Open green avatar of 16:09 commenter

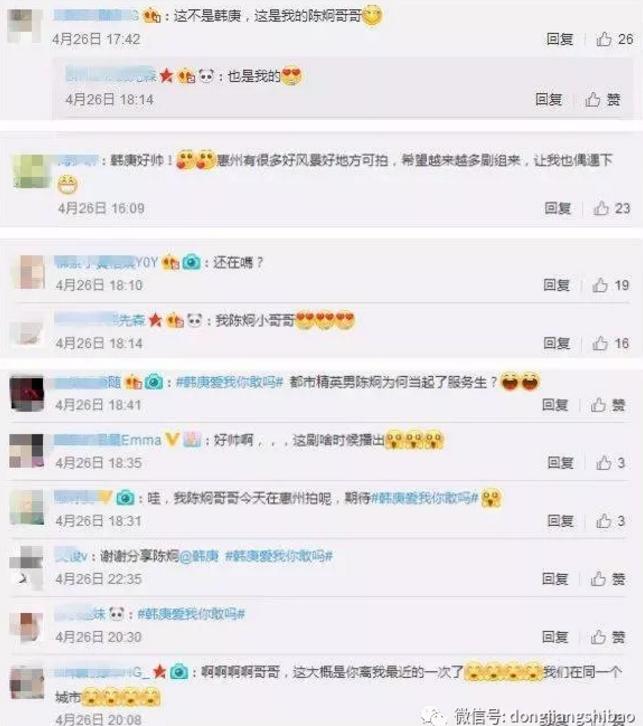click(x=31, y=171)
